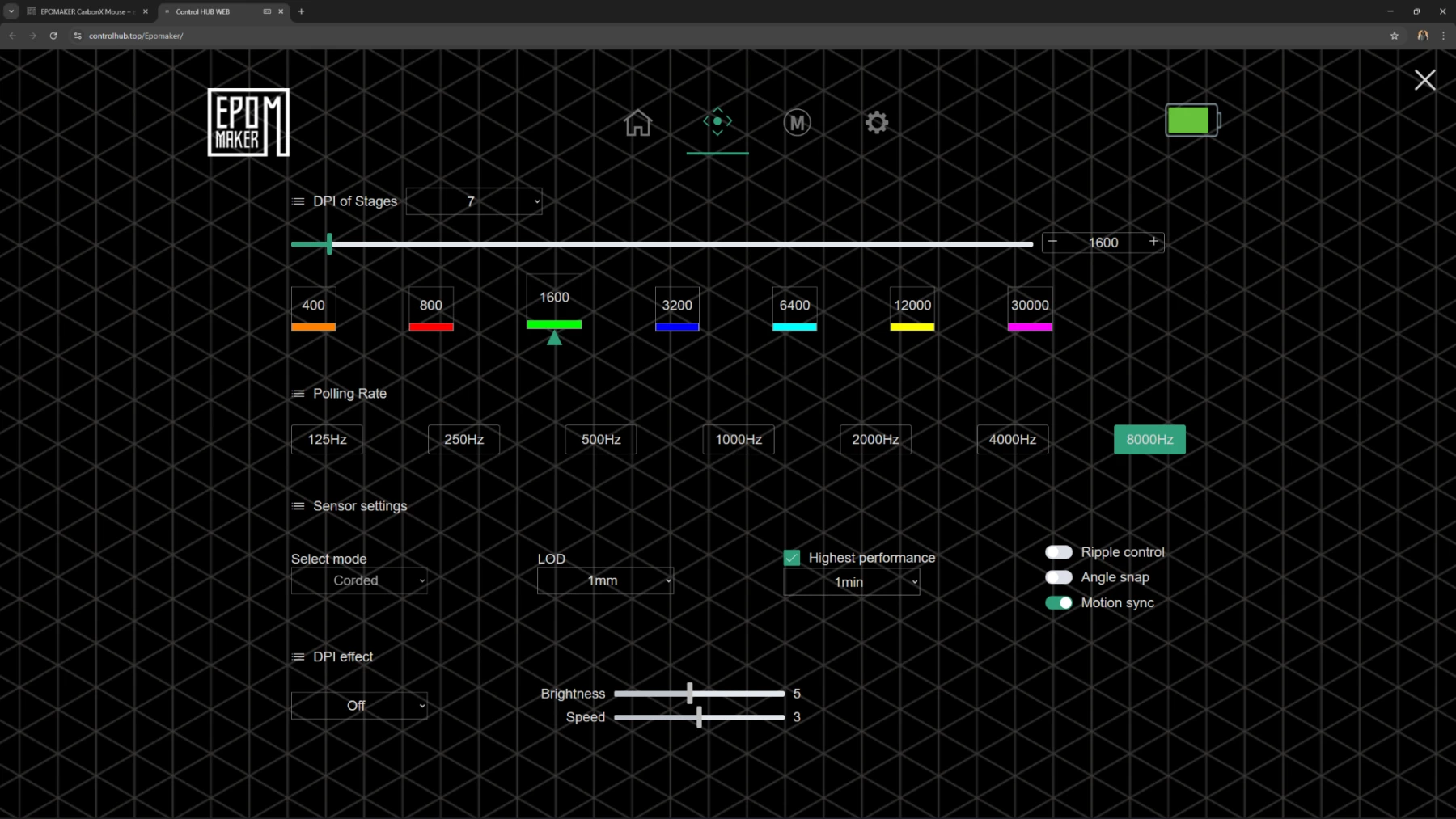This screenshot has height=819, width=1456.
Task: Close the control hub with X icon
Action: tap(1424, 79)
